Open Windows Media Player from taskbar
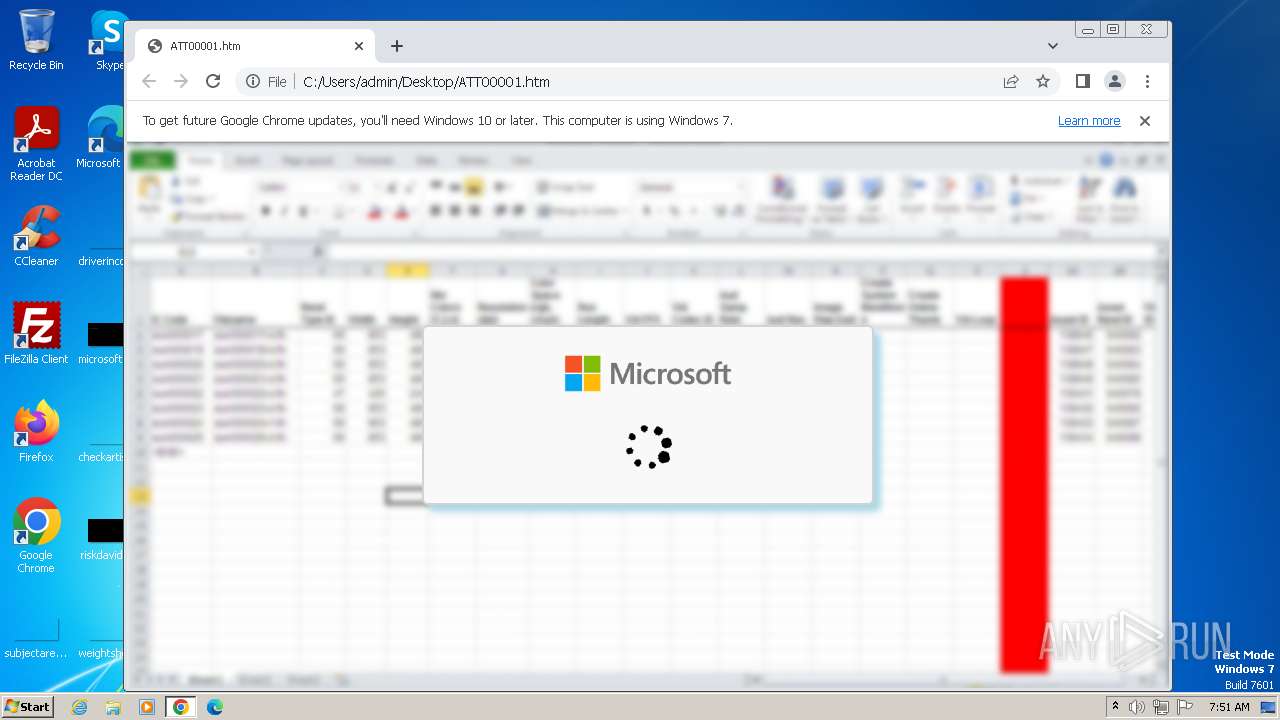Screen dimensions: 1280x720 point(147,707)
